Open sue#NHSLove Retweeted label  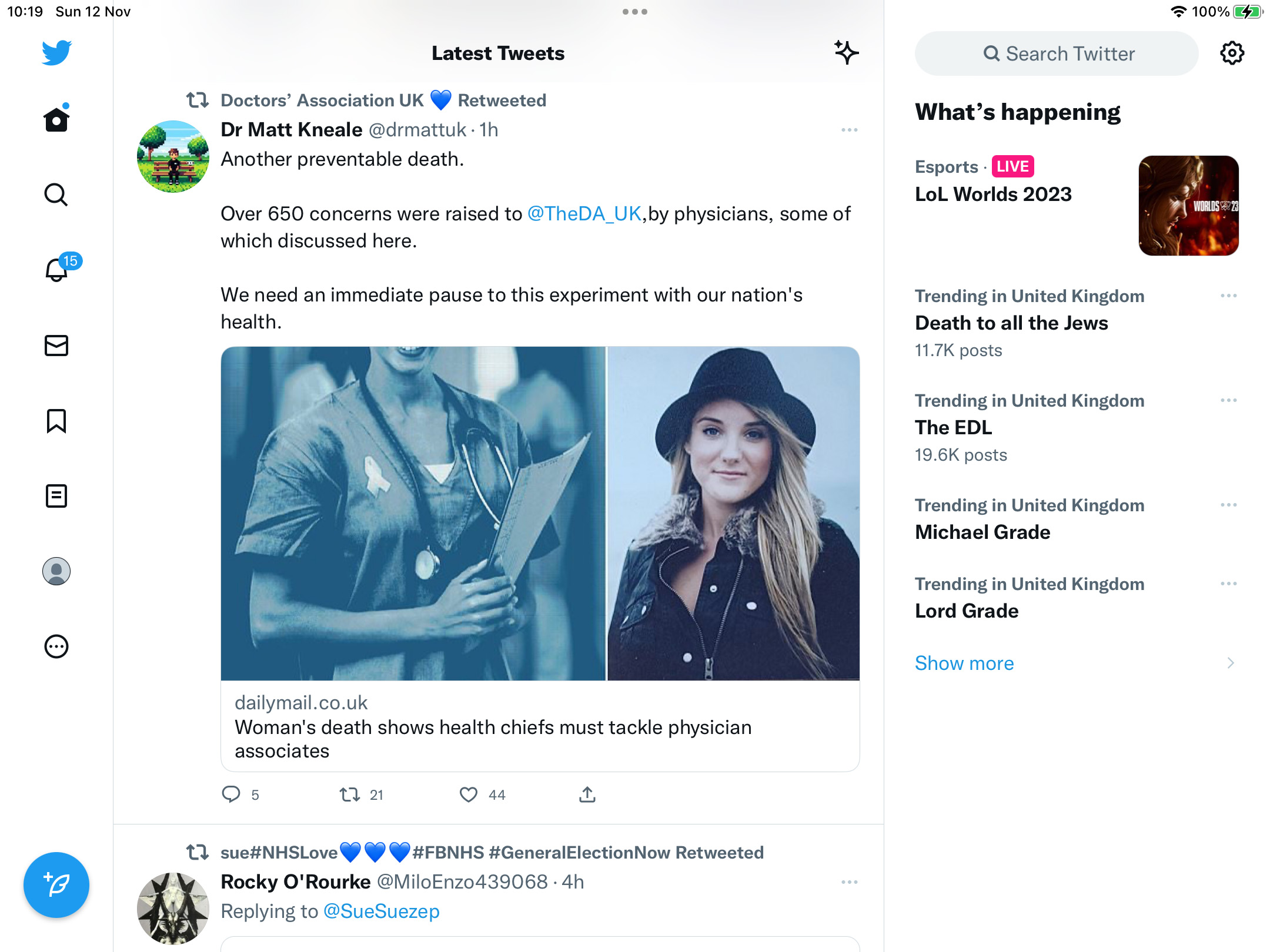tap(492, 853)
